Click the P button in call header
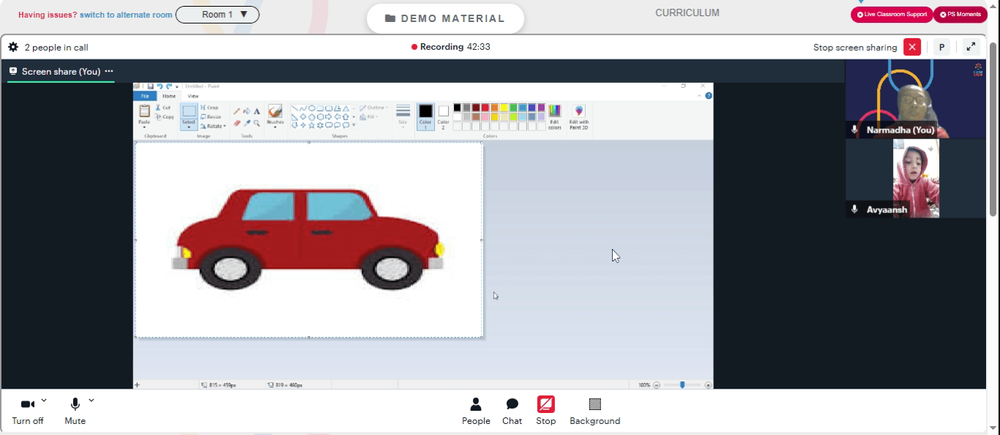This screenshot has height=435, width=1000. (x=941, y=47)
